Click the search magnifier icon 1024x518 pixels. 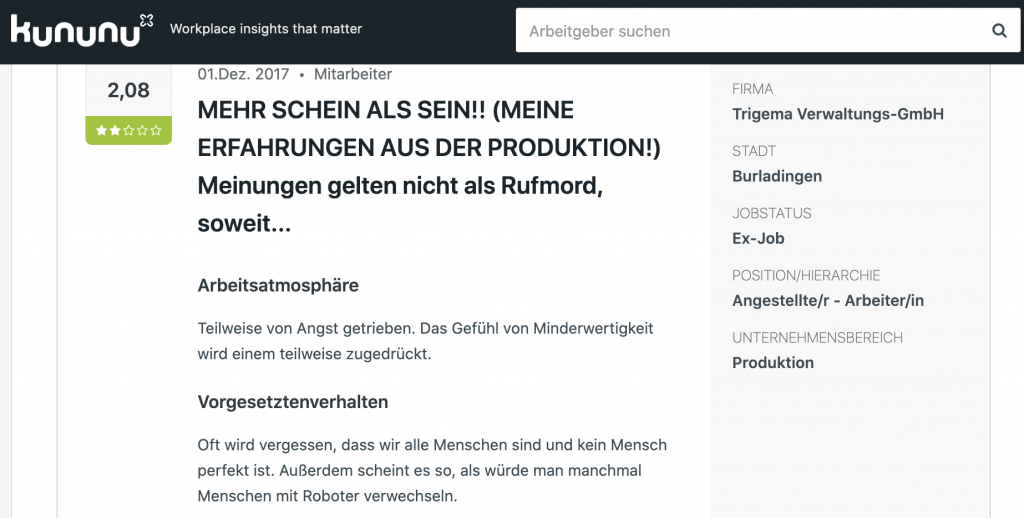pyautogui.click(x=999, y=31)
